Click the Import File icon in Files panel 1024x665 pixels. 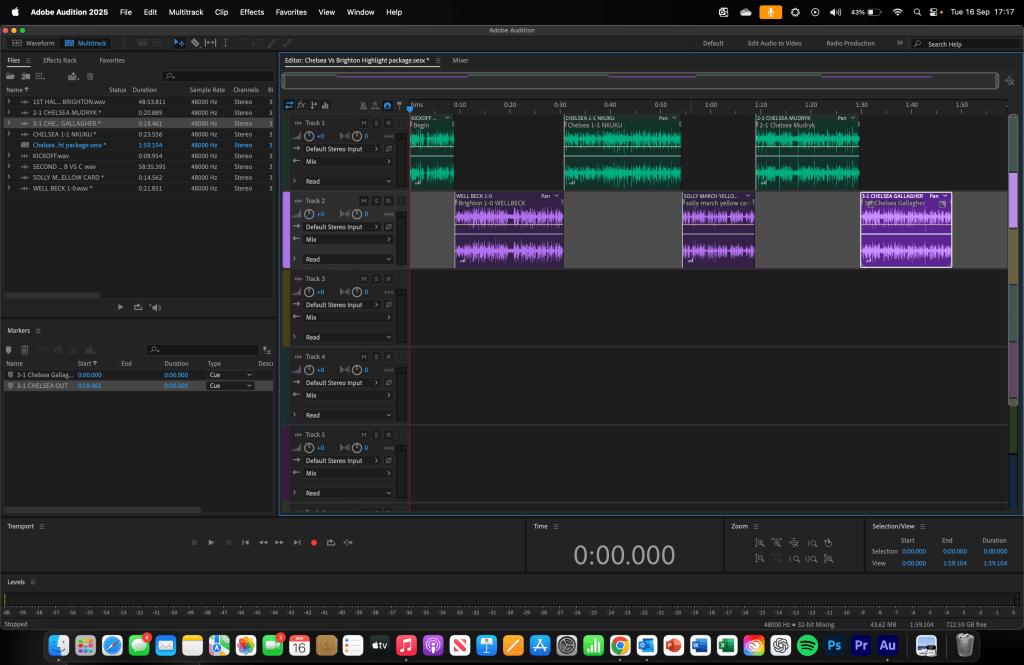(27, 76)
